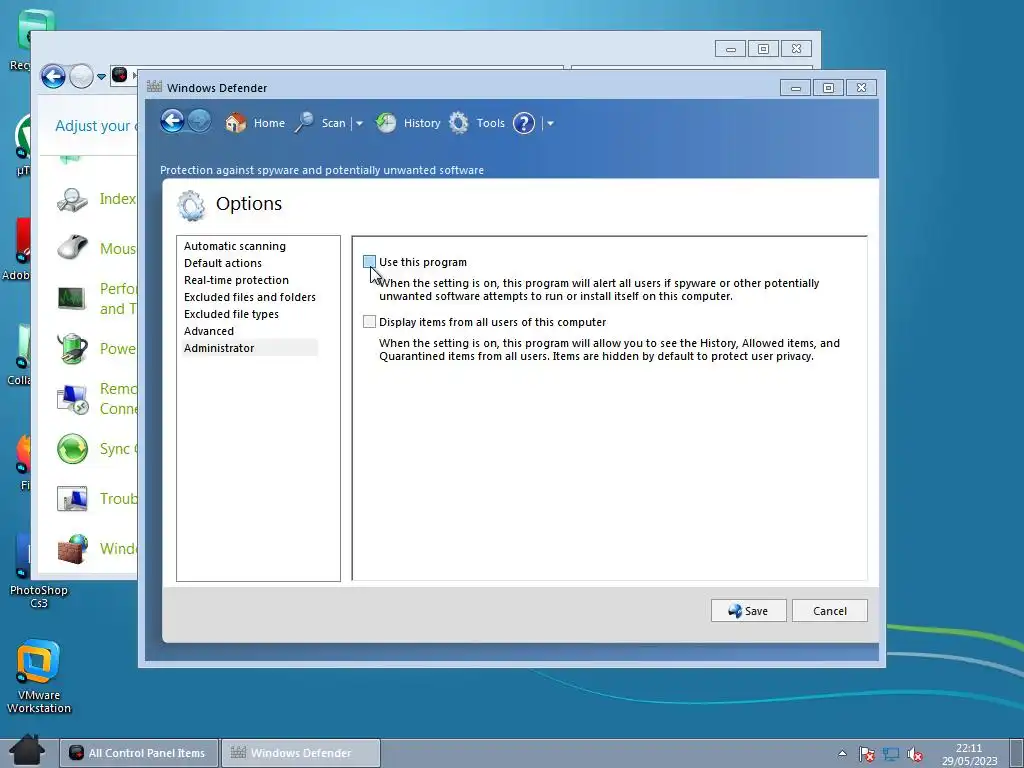Viewport: 1024px width, 768px height.
Task: Open network tray icon
Action: coord(891,754)
